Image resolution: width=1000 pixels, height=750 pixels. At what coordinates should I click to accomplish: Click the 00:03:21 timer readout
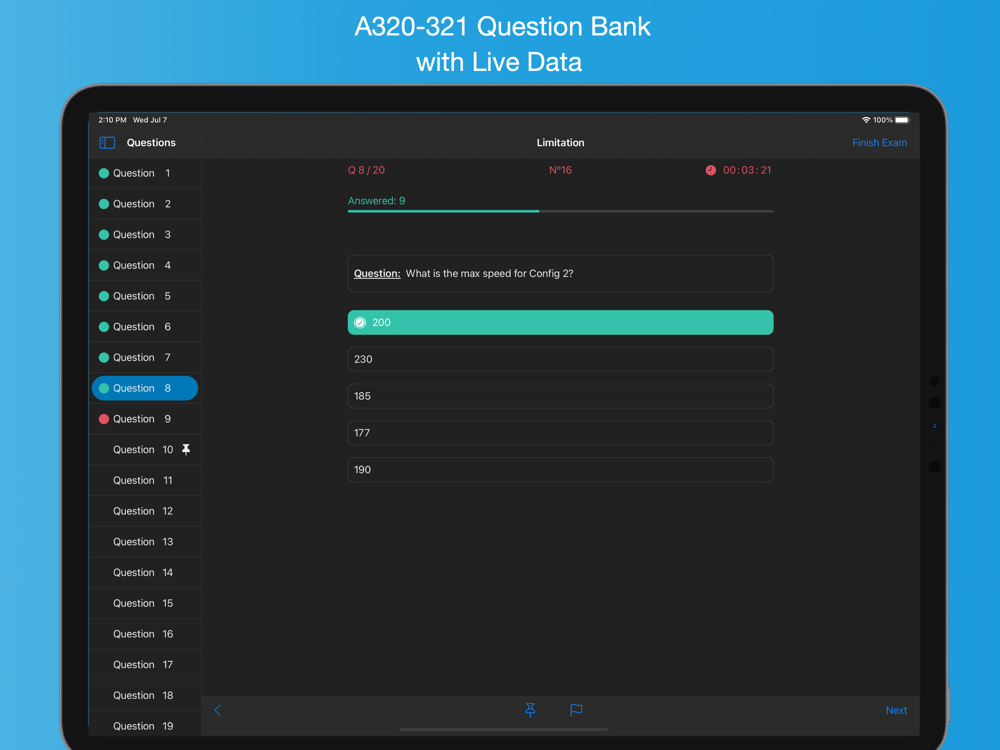click(747, 170)
